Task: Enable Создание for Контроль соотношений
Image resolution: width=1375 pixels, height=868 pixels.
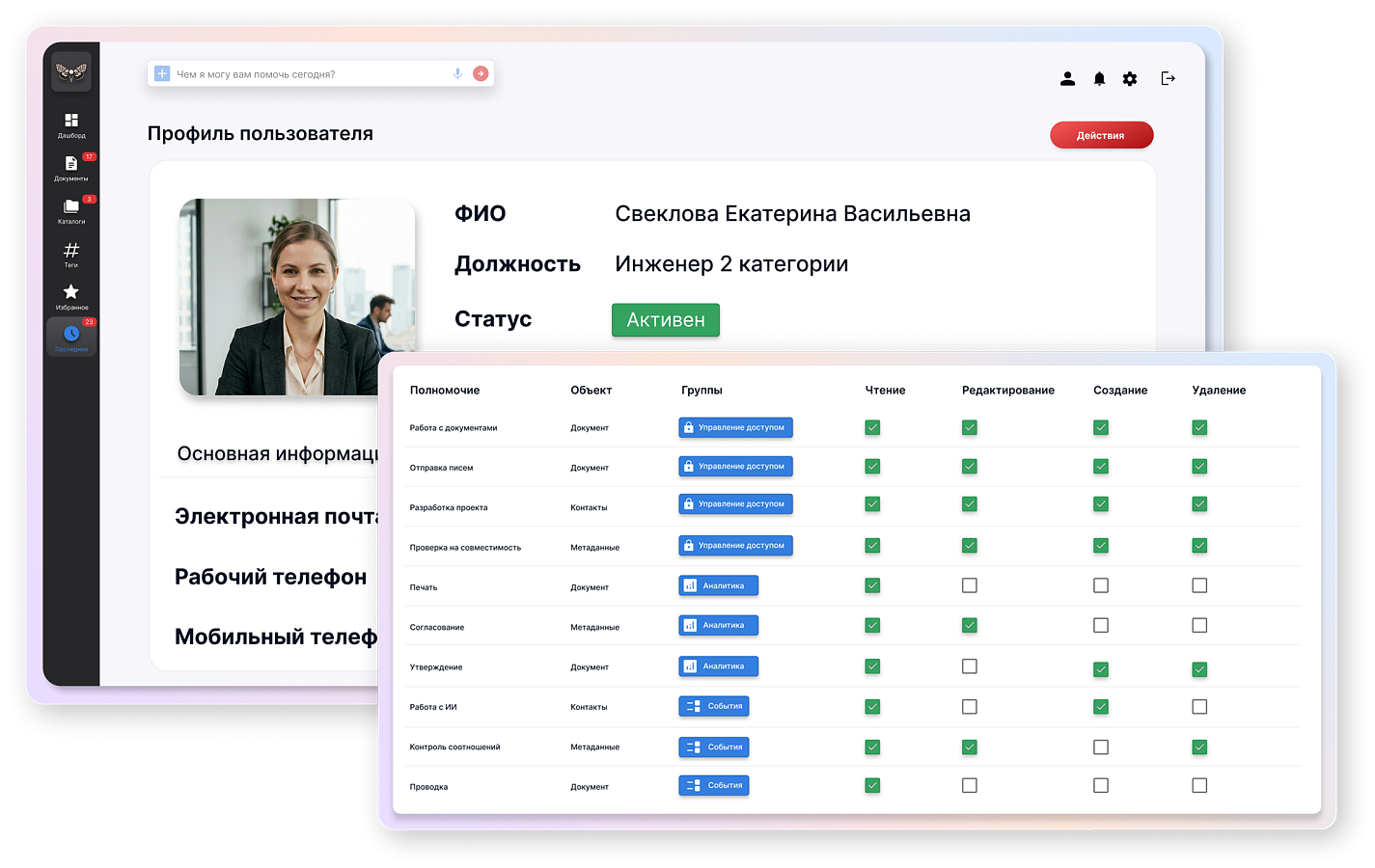Action: 1101,747
